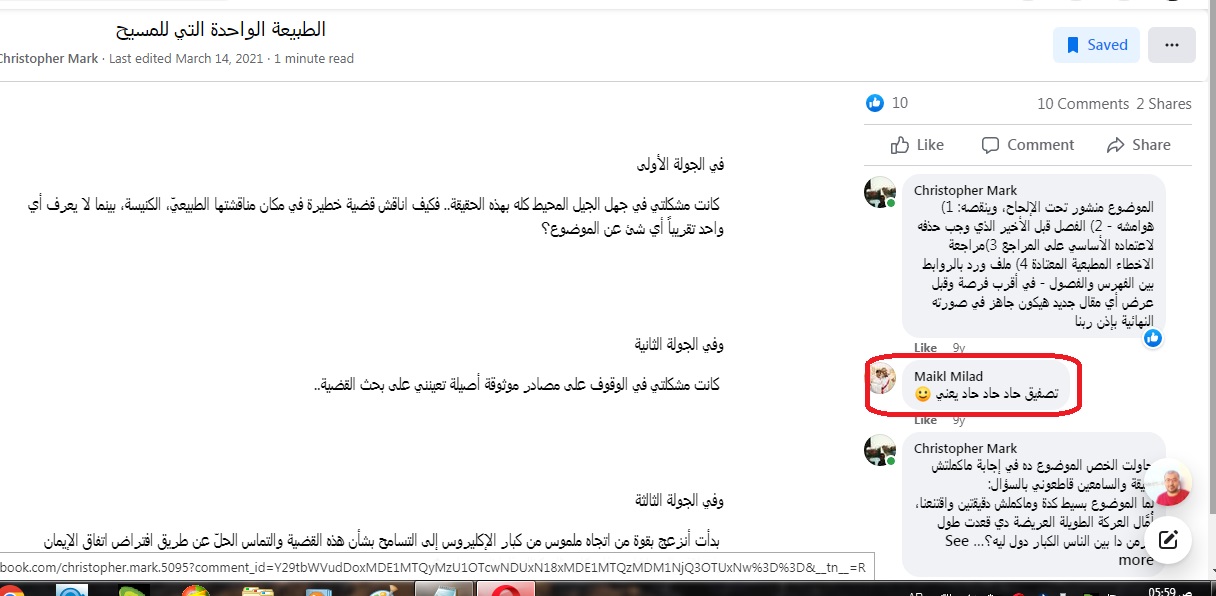Click the Maikl Milad commenter name
This screenshot has width=1216, height=596.
(x=948, y=376)
